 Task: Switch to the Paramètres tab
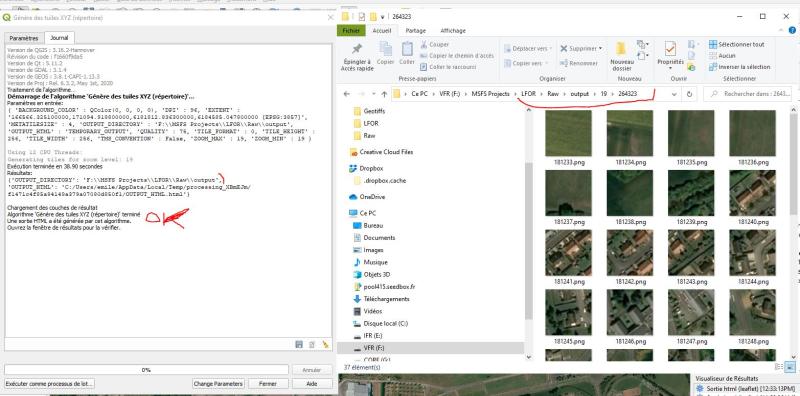(24, 38)
